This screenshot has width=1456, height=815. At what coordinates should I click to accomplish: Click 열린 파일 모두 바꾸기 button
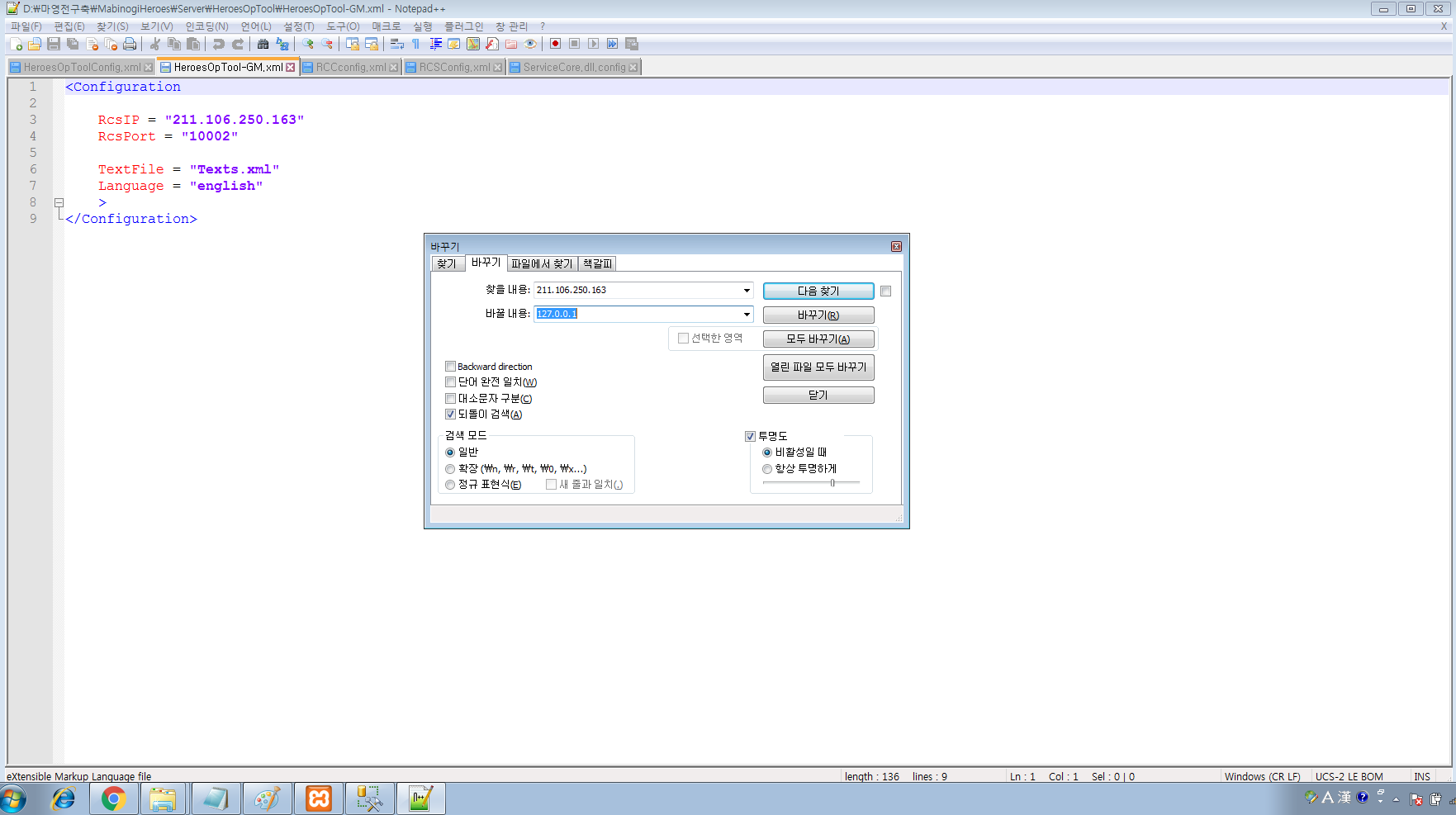pyautogui.click(x=818, y=367)
